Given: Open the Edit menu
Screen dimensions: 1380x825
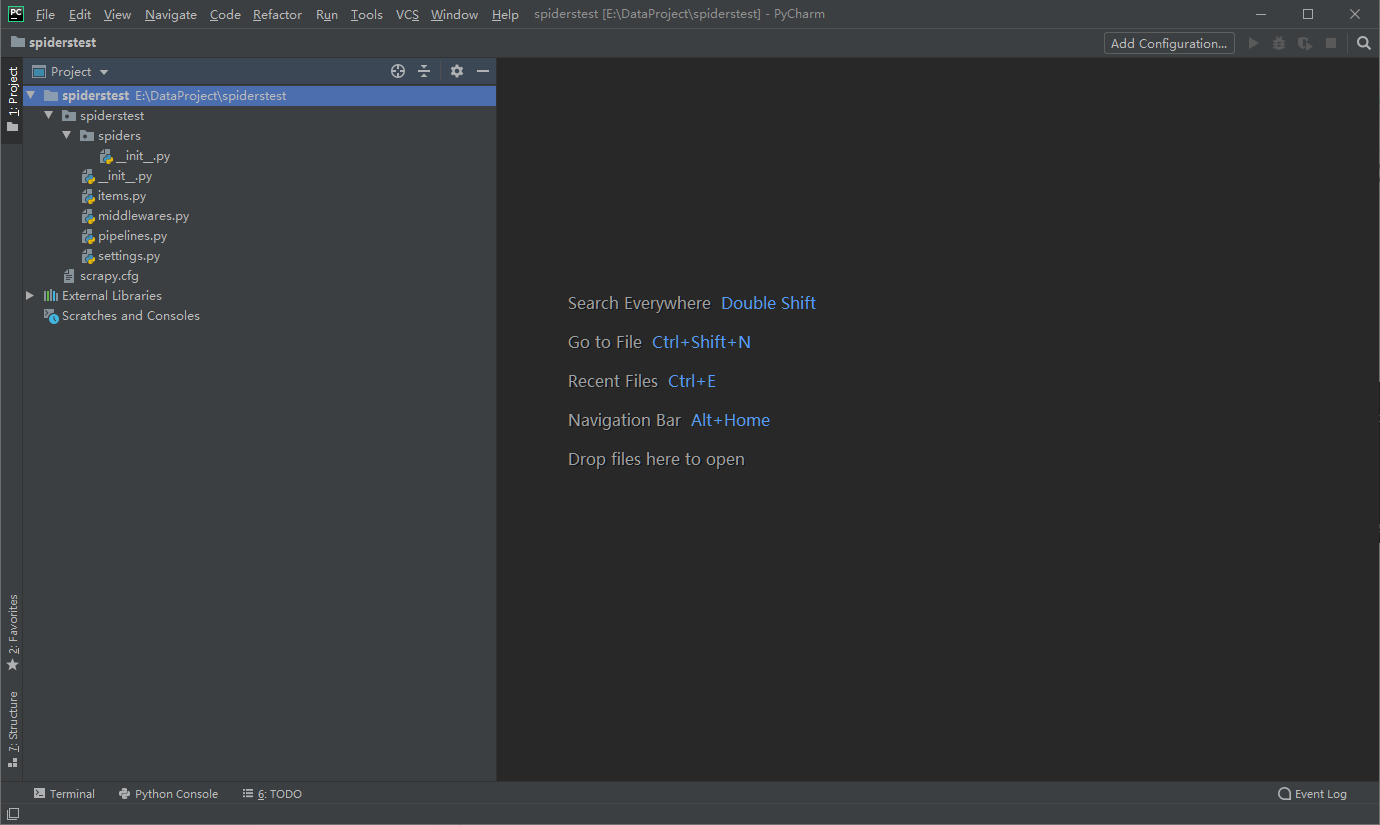Looking at the screenshot, I should [x=80, y=15].
